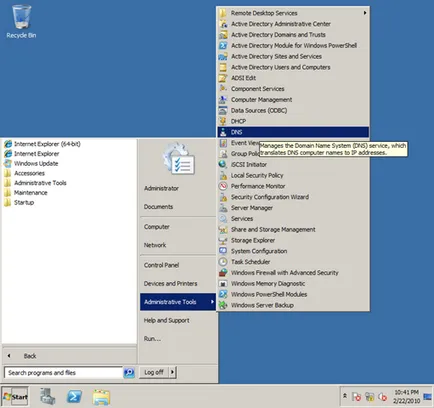Click the Active Directory Administrative Center icon
434x408 pixels.
pos(223,24)
